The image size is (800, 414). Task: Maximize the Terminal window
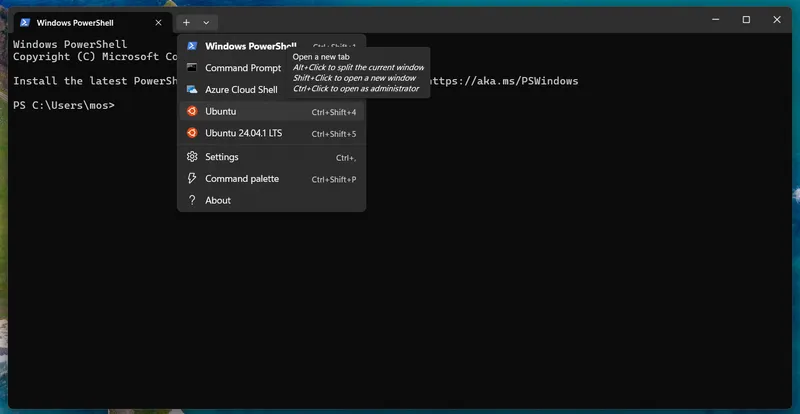746,20
